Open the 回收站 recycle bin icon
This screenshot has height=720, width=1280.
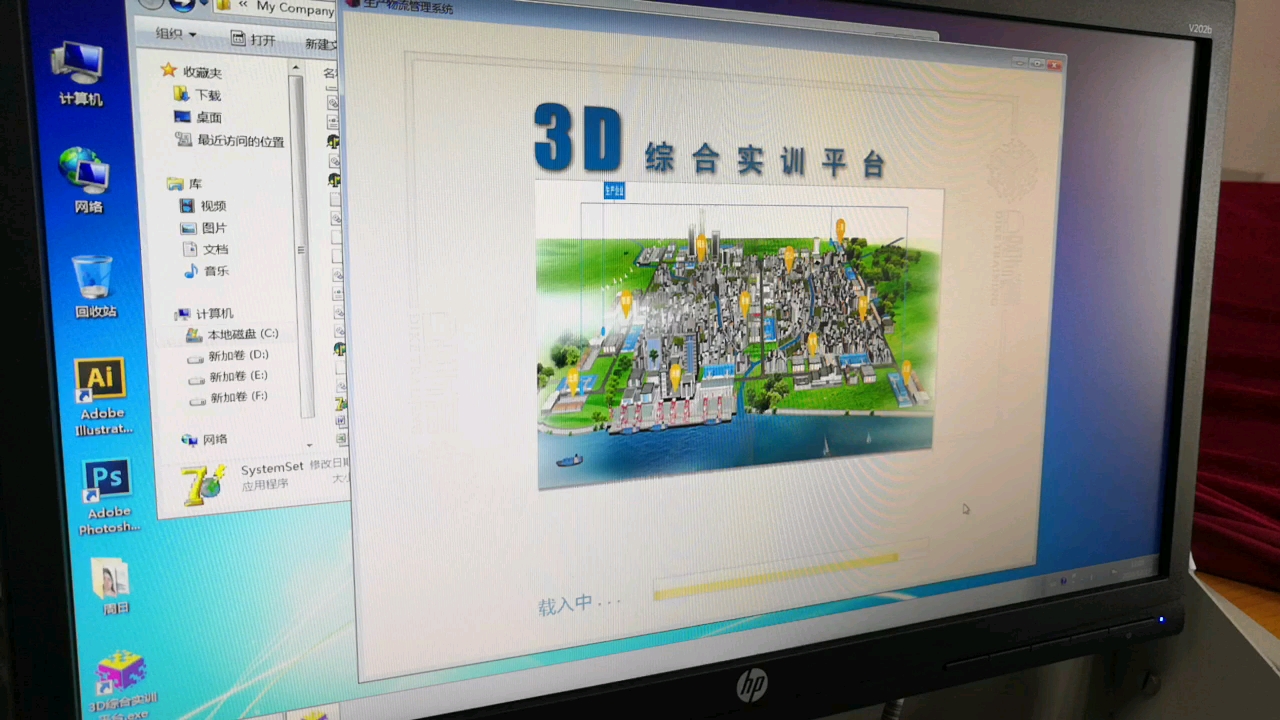pyautogui.click(x=94, y=286)
